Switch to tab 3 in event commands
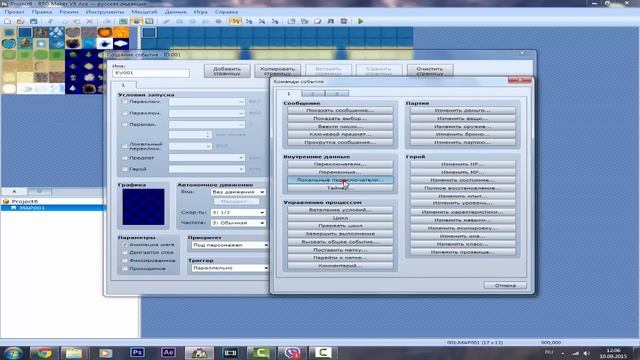 pyautogui.click(x=337, y=93)
